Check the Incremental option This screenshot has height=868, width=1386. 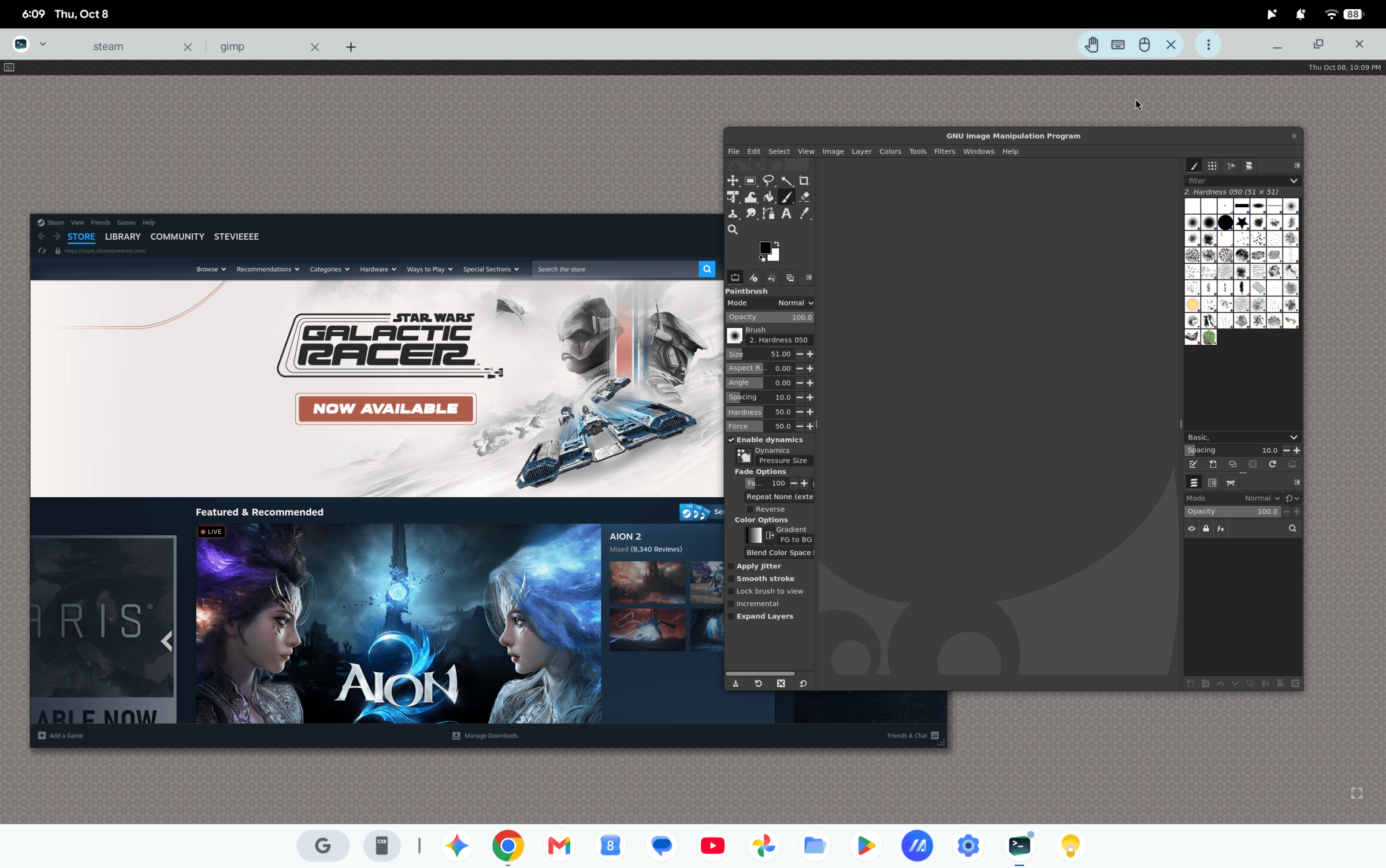pyautogui.click(x=731, y=604)
